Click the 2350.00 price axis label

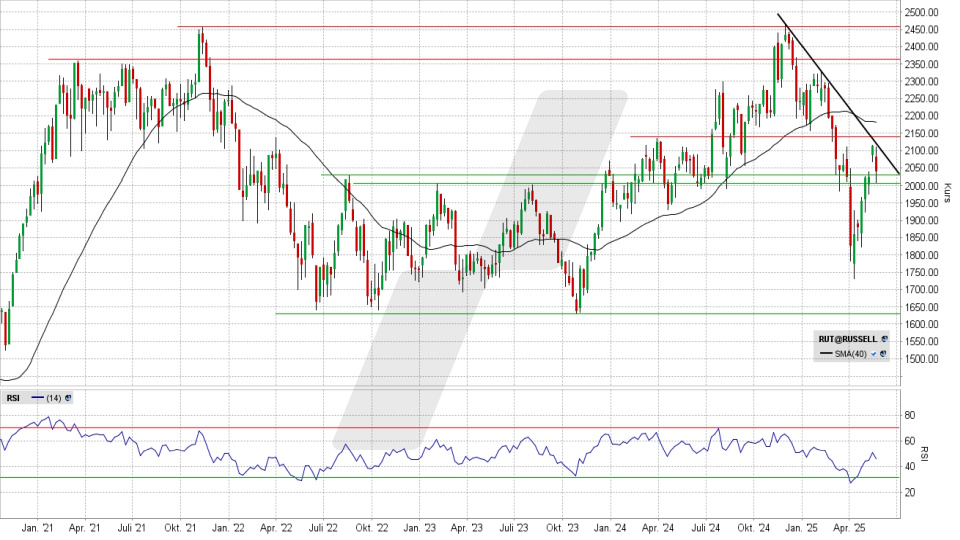click(921, 64)
